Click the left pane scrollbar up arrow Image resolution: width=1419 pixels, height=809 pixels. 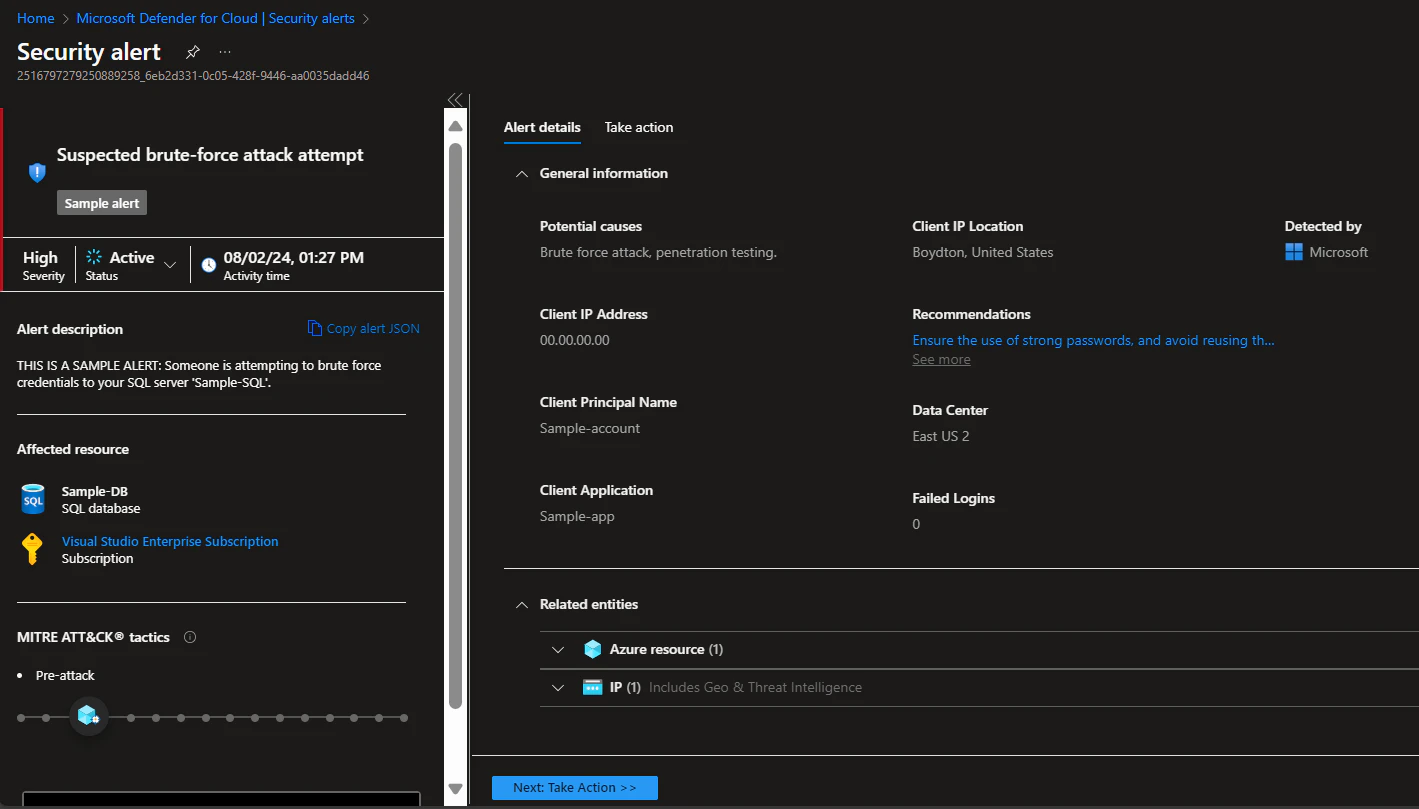455,126
